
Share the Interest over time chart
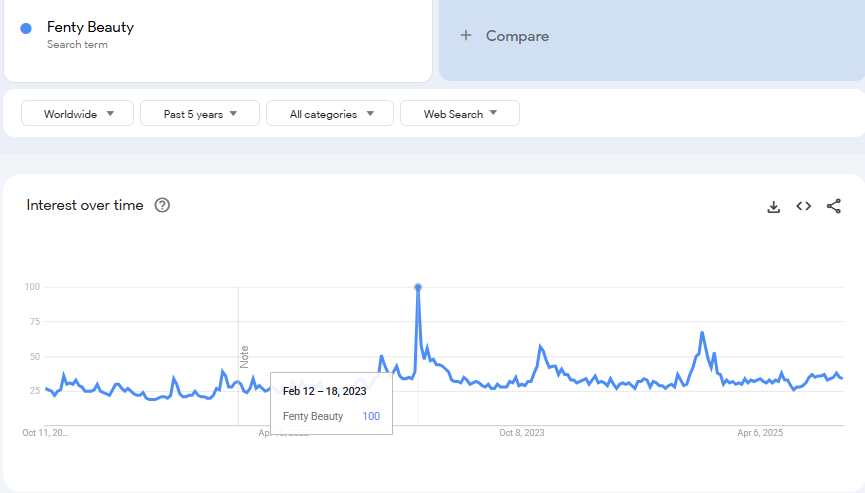(834, 206)
